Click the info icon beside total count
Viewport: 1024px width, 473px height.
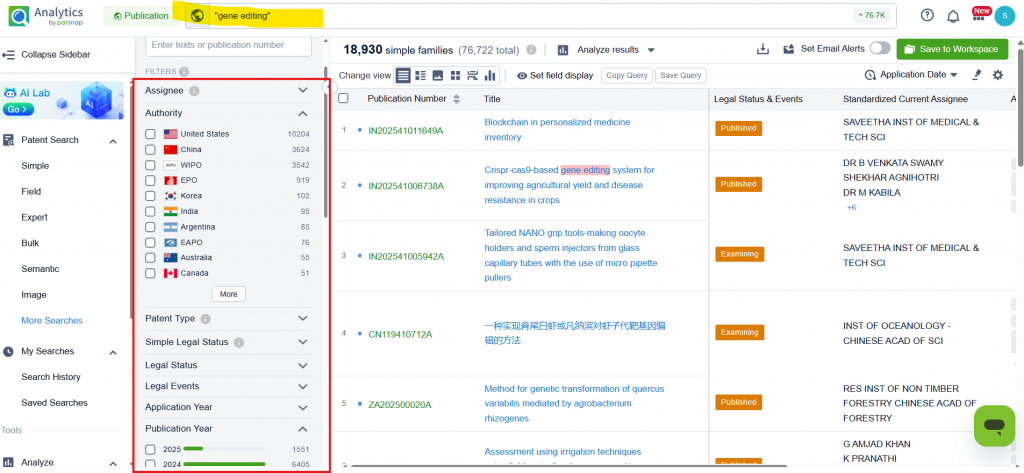click(532, 50)
